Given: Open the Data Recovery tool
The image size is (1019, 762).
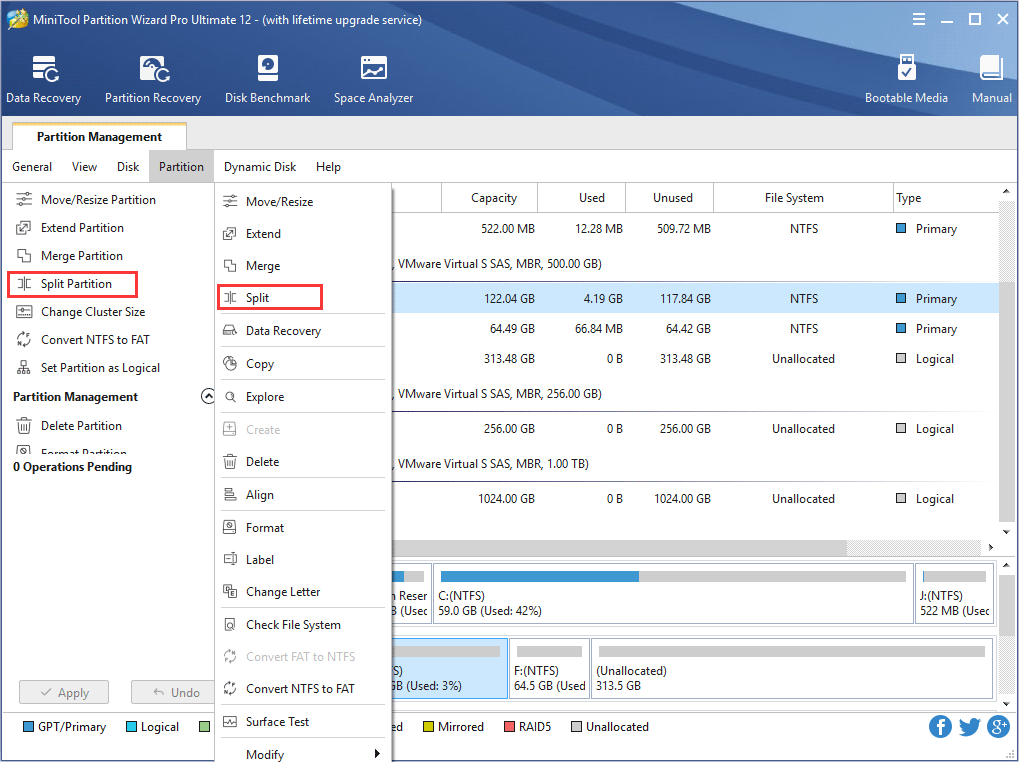Looking at the screenshot, I should pyautogui.click(x=43, y=78).
